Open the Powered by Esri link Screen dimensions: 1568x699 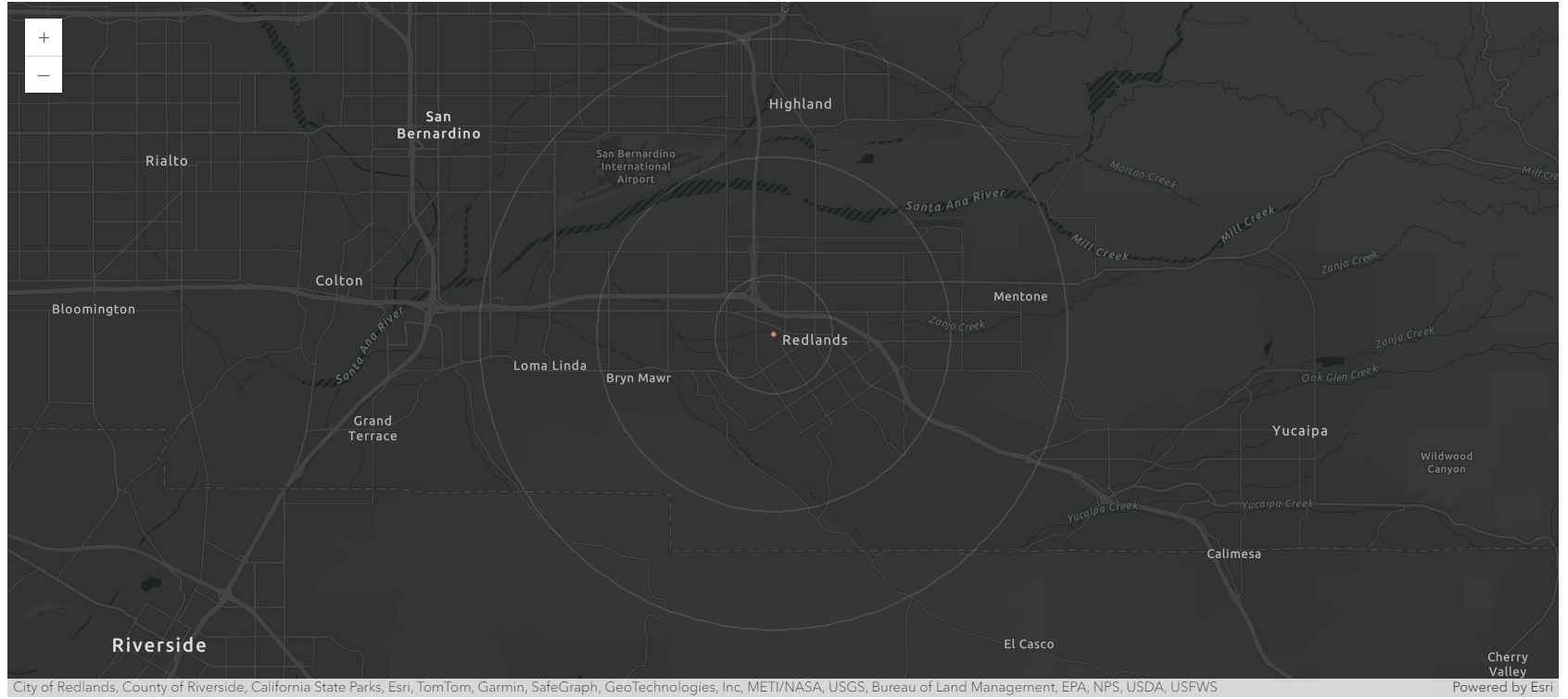point(1501,688)
